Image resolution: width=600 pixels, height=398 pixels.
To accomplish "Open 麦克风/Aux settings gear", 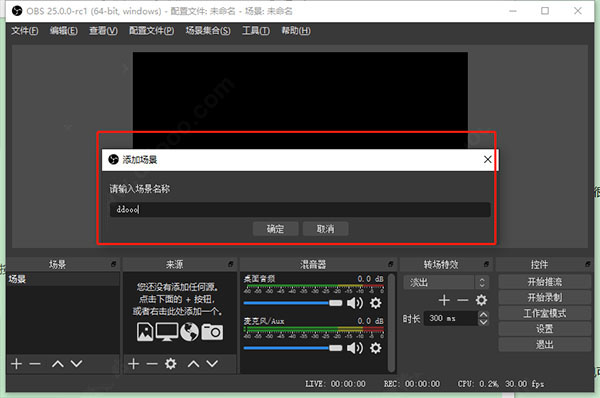I will (x=376, y=348).
